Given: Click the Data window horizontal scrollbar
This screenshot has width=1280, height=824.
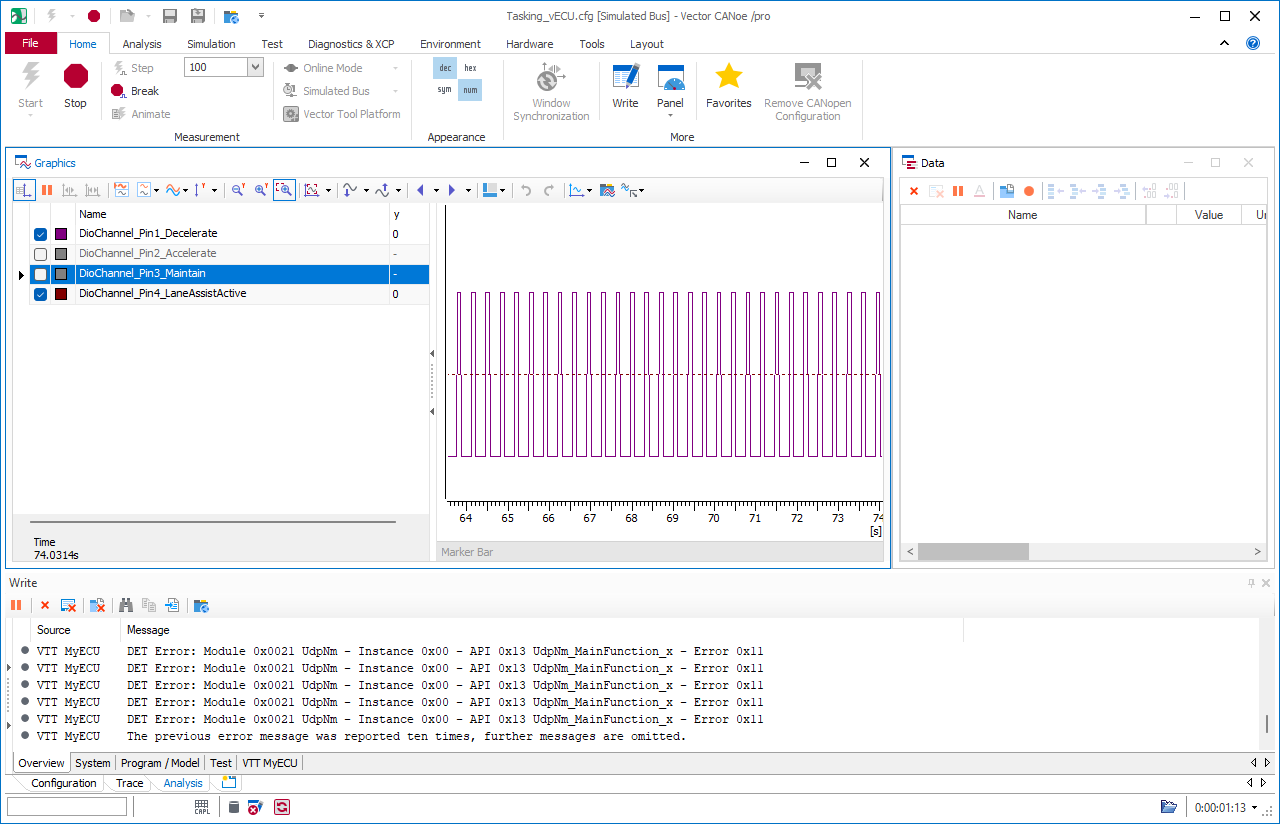Looking at the screenshot, I should tap(973, 552).
